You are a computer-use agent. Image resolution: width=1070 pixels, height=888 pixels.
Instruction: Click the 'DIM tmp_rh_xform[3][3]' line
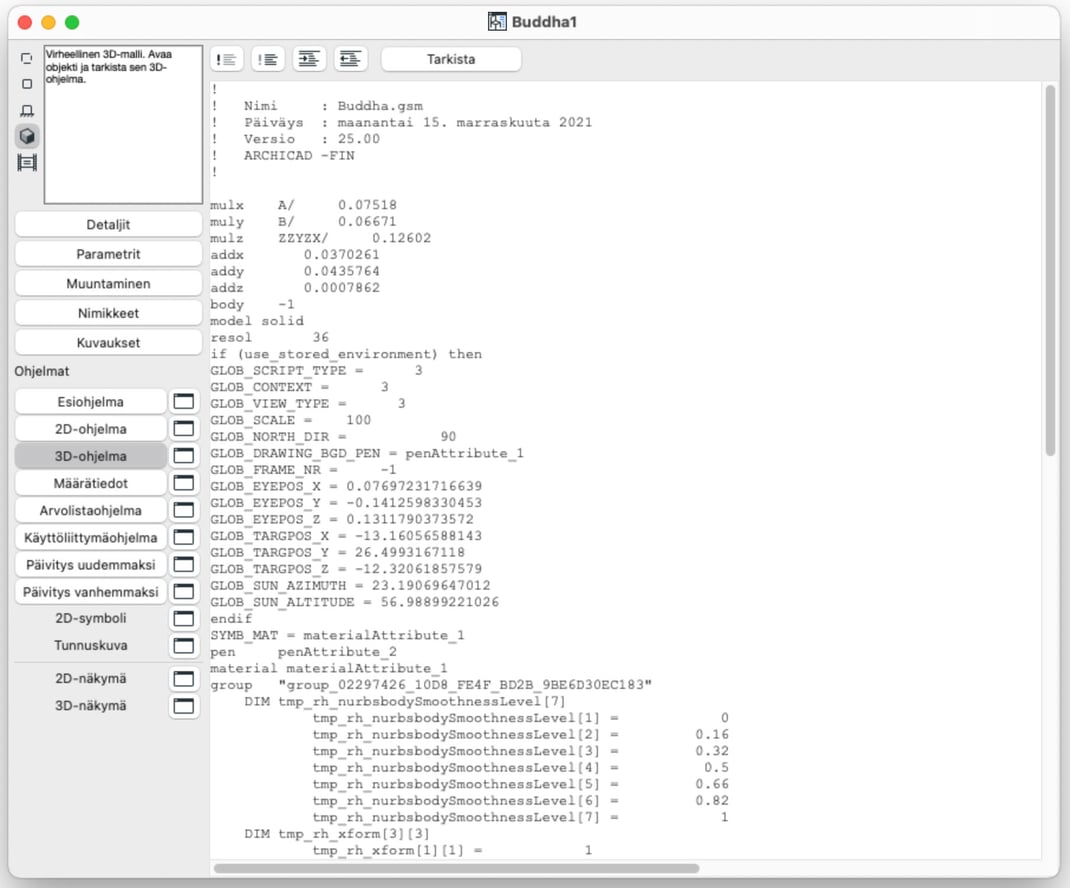(x=337, y=834)
